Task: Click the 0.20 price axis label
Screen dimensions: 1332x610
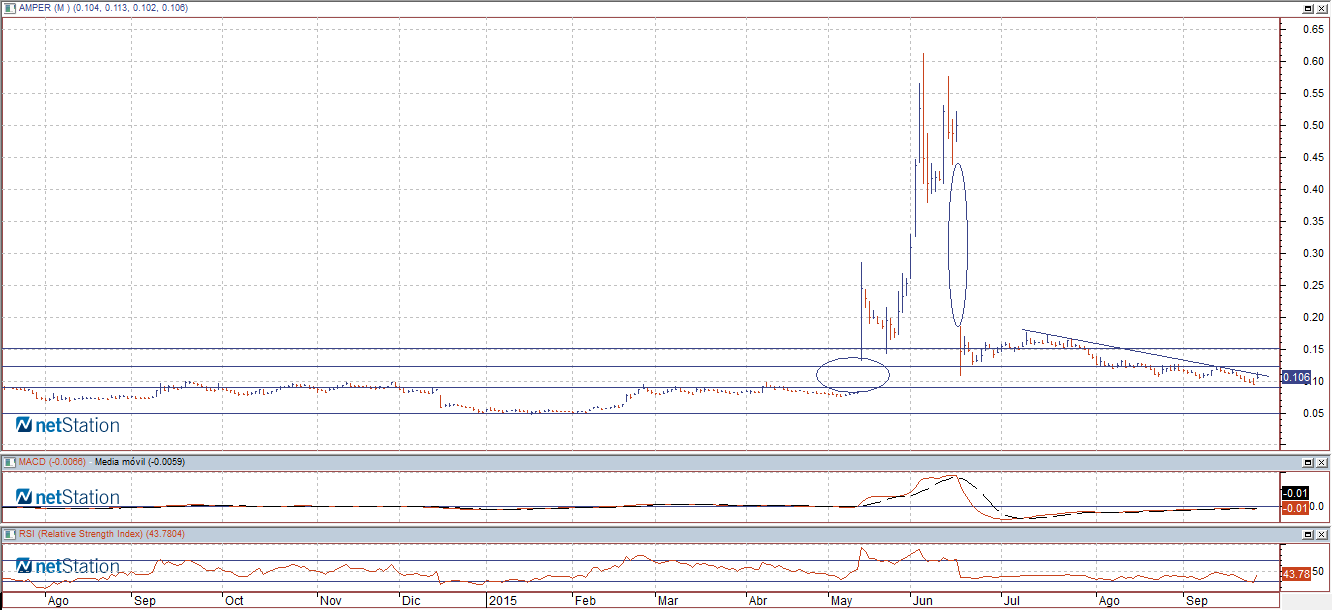Action: click(x=1313, y=317)
